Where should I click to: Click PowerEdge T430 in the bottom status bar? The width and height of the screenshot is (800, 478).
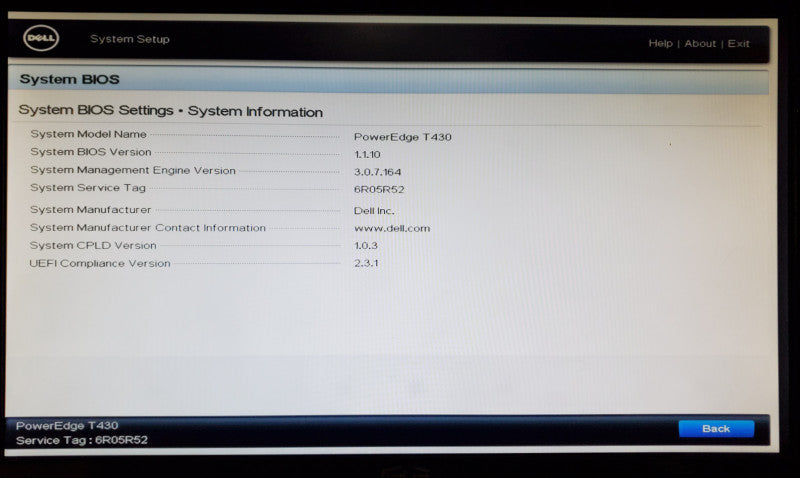click(67, 425)
